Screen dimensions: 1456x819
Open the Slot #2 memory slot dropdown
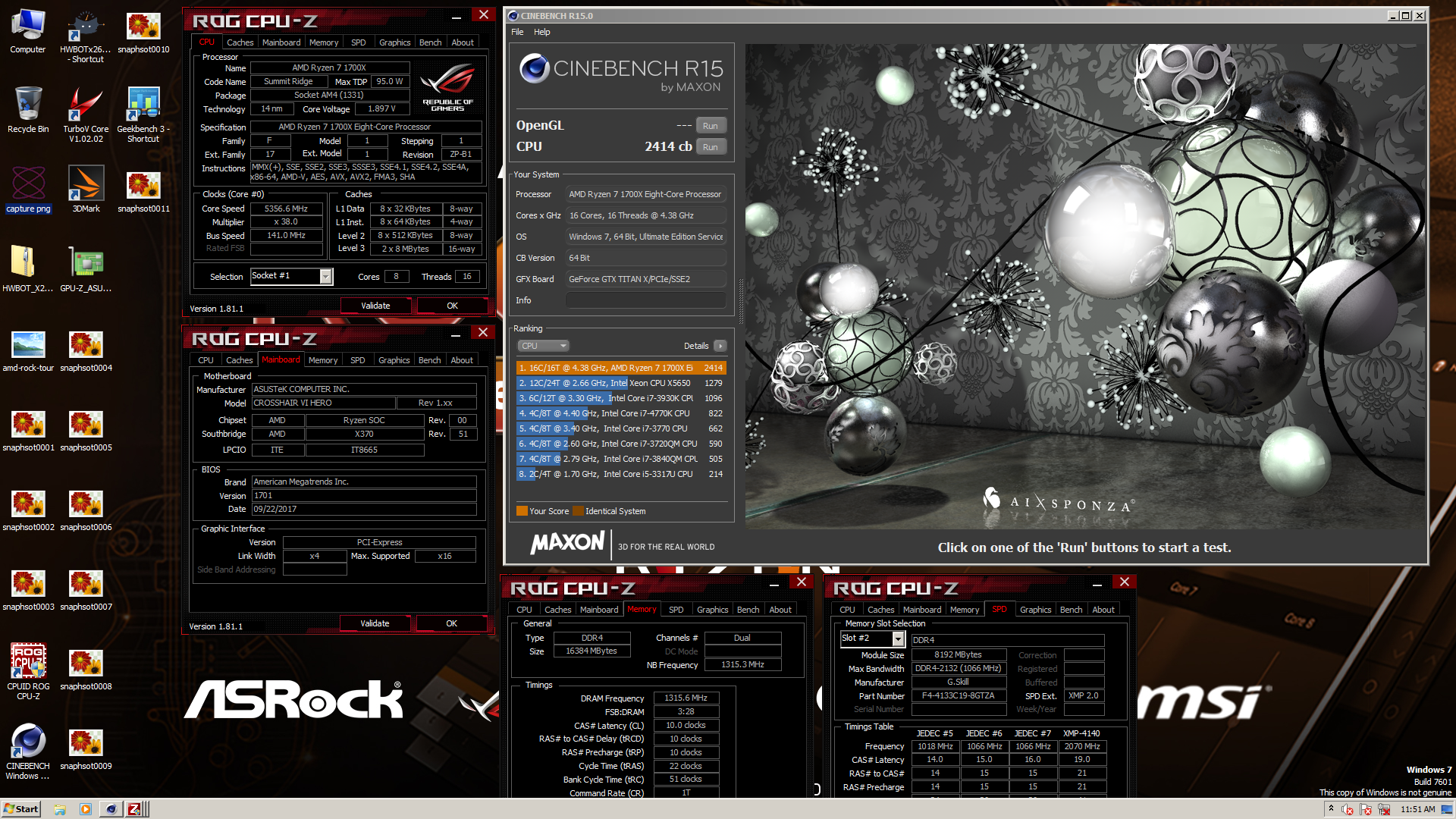click(872, 639)
